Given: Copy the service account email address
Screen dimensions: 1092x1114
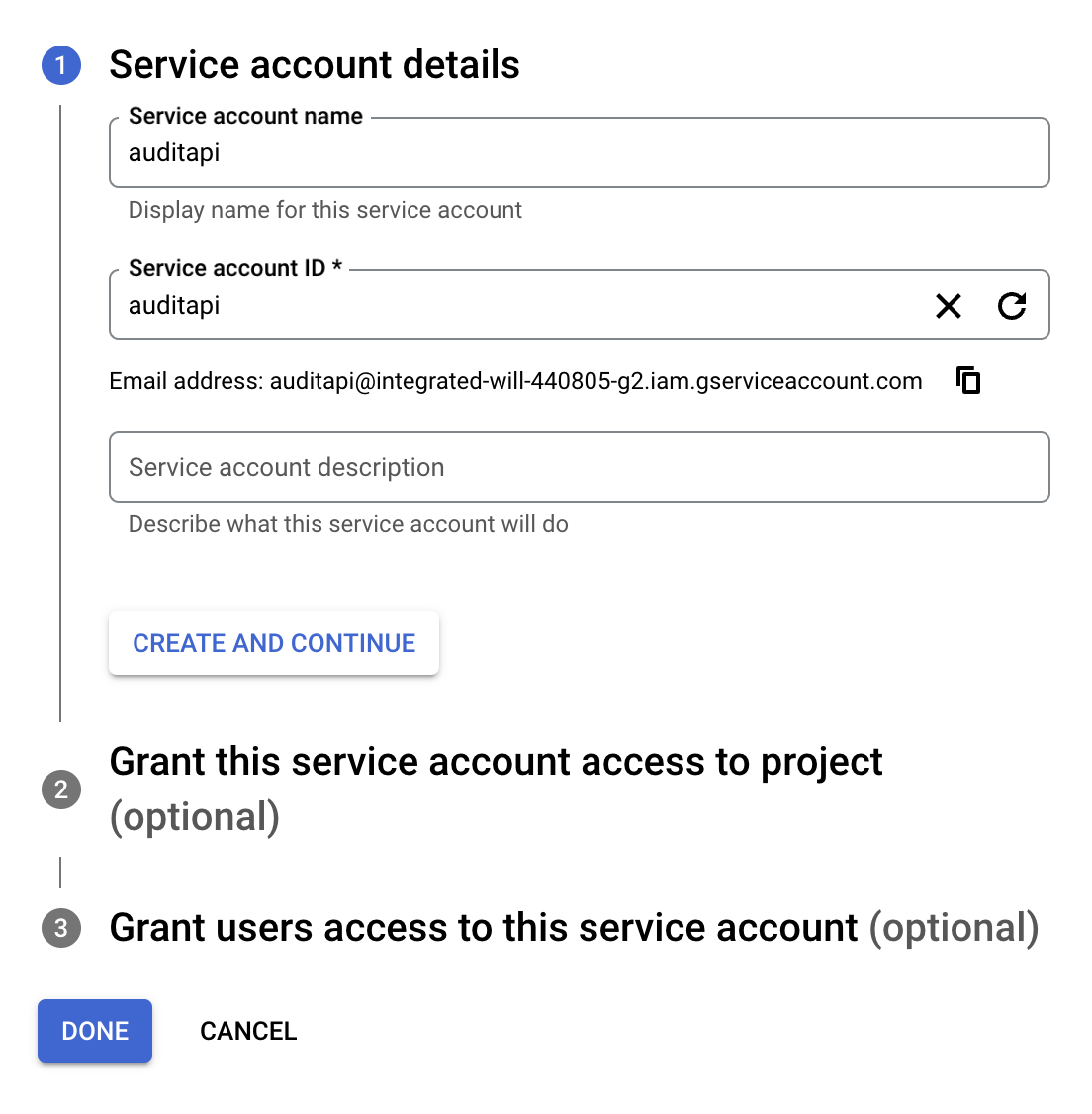Looking at the screenshot, I should point(967,380).
